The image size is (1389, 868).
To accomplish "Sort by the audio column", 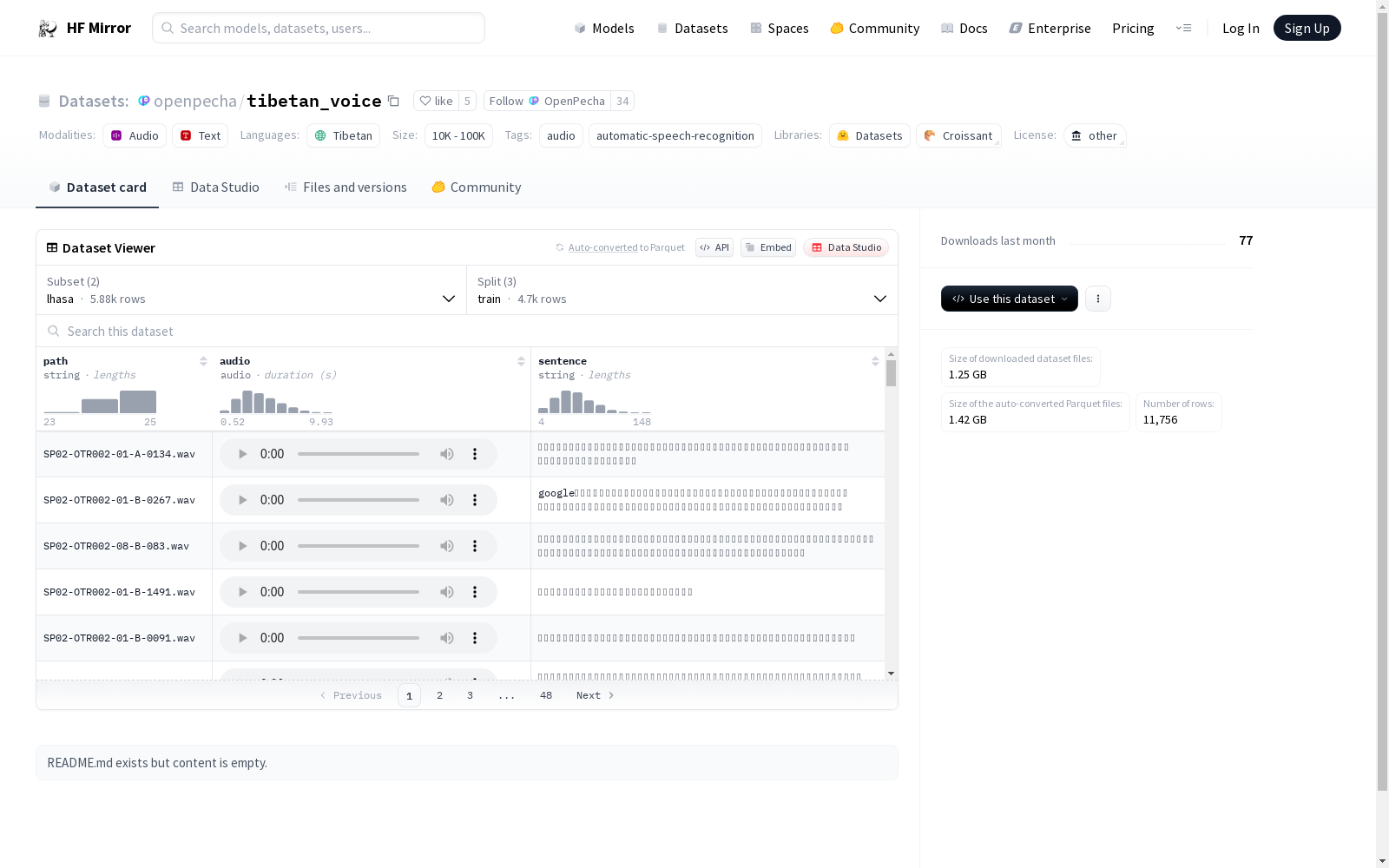I will (x=521, y=361).
